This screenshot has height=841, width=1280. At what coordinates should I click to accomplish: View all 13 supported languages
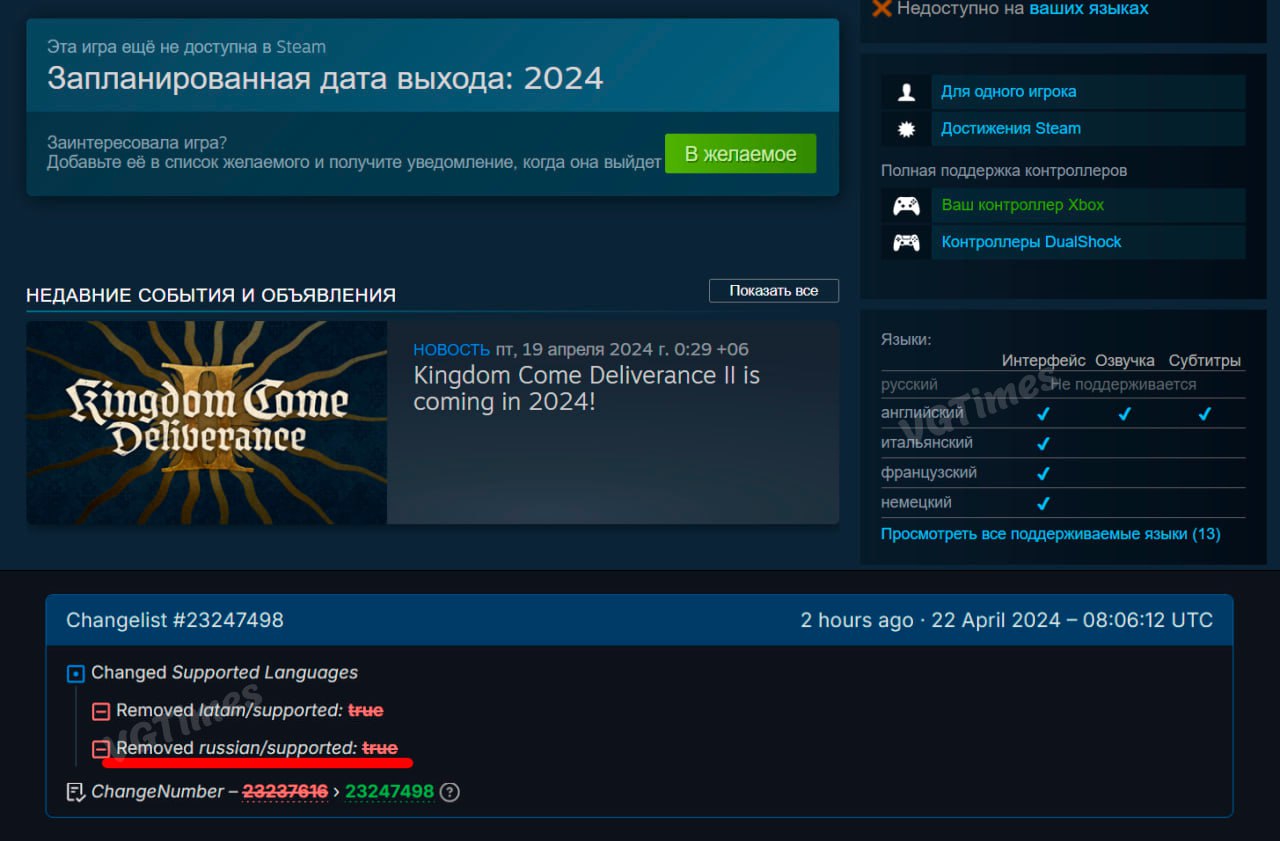pyautogui.click(x=1050, y=534)
